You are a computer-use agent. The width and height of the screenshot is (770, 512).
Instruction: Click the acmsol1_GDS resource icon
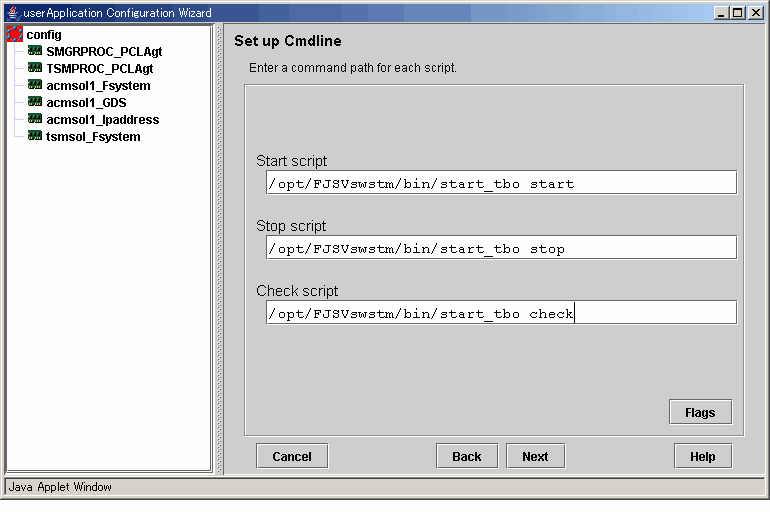pos(35,102)
